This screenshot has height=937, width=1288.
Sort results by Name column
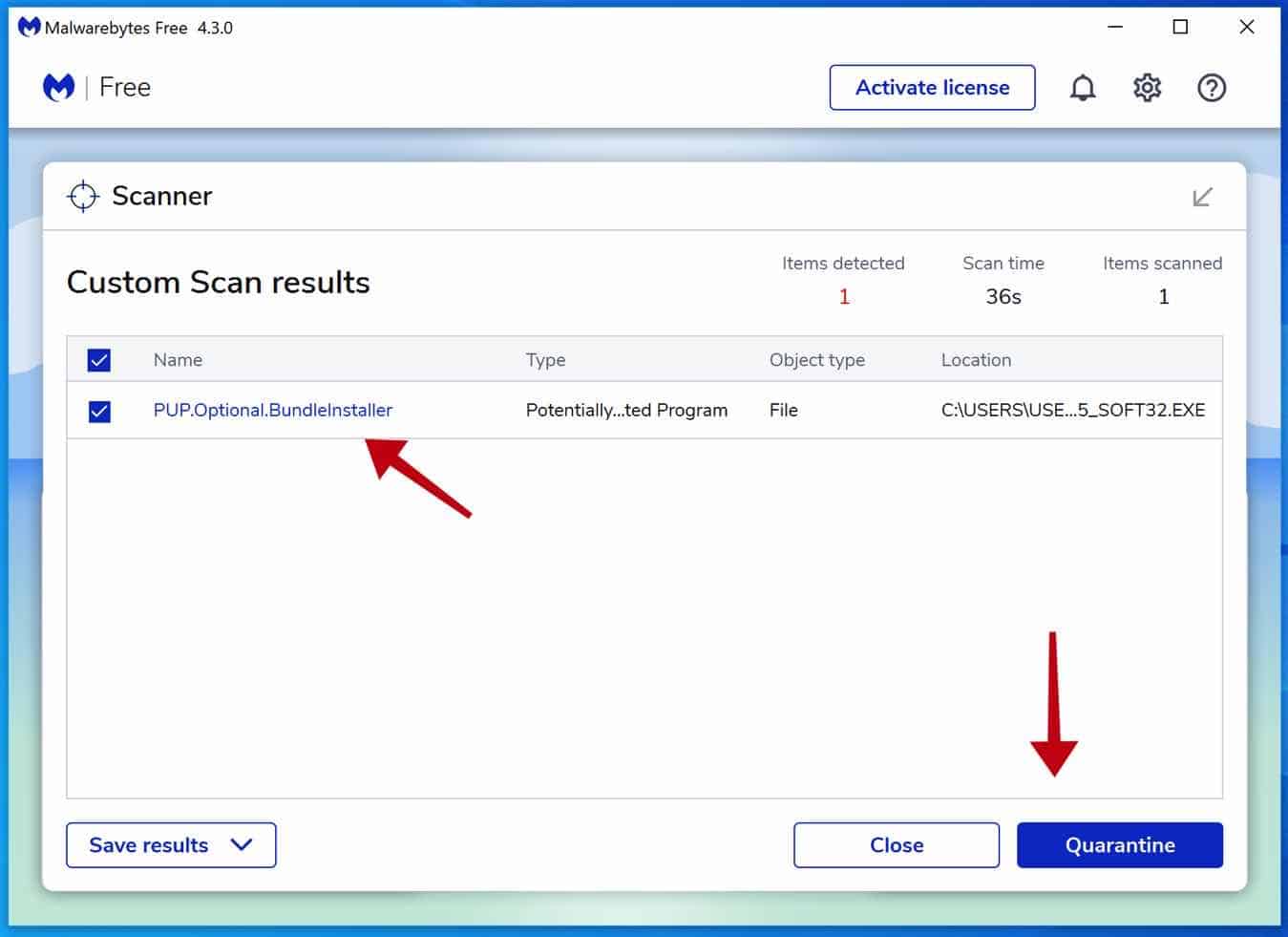pos(178,360)
